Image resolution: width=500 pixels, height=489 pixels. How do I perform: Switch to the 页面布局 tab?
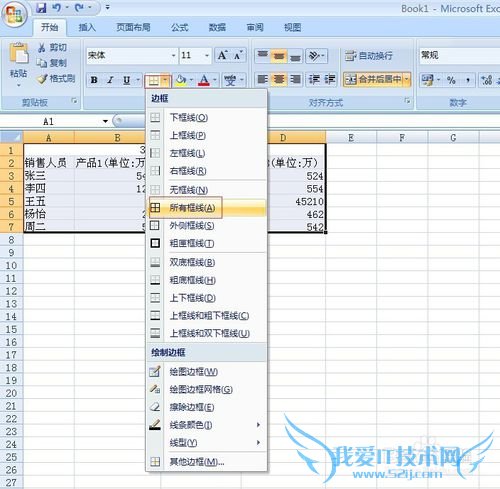[x=133, y=27]
